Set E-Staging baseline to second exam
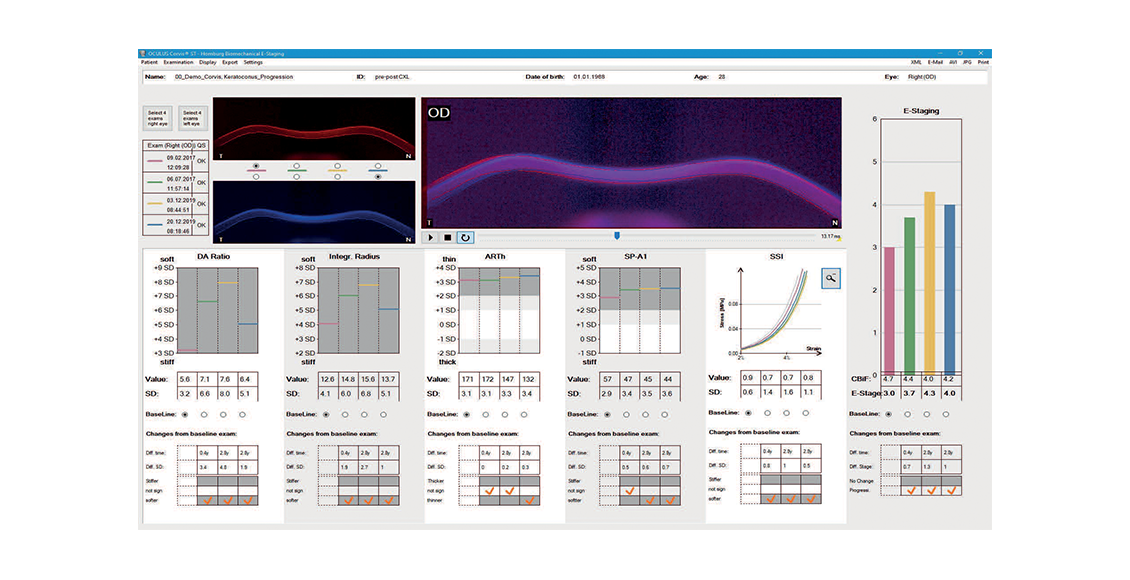This screenshot has width=1130, height=580. click(907, 414)
